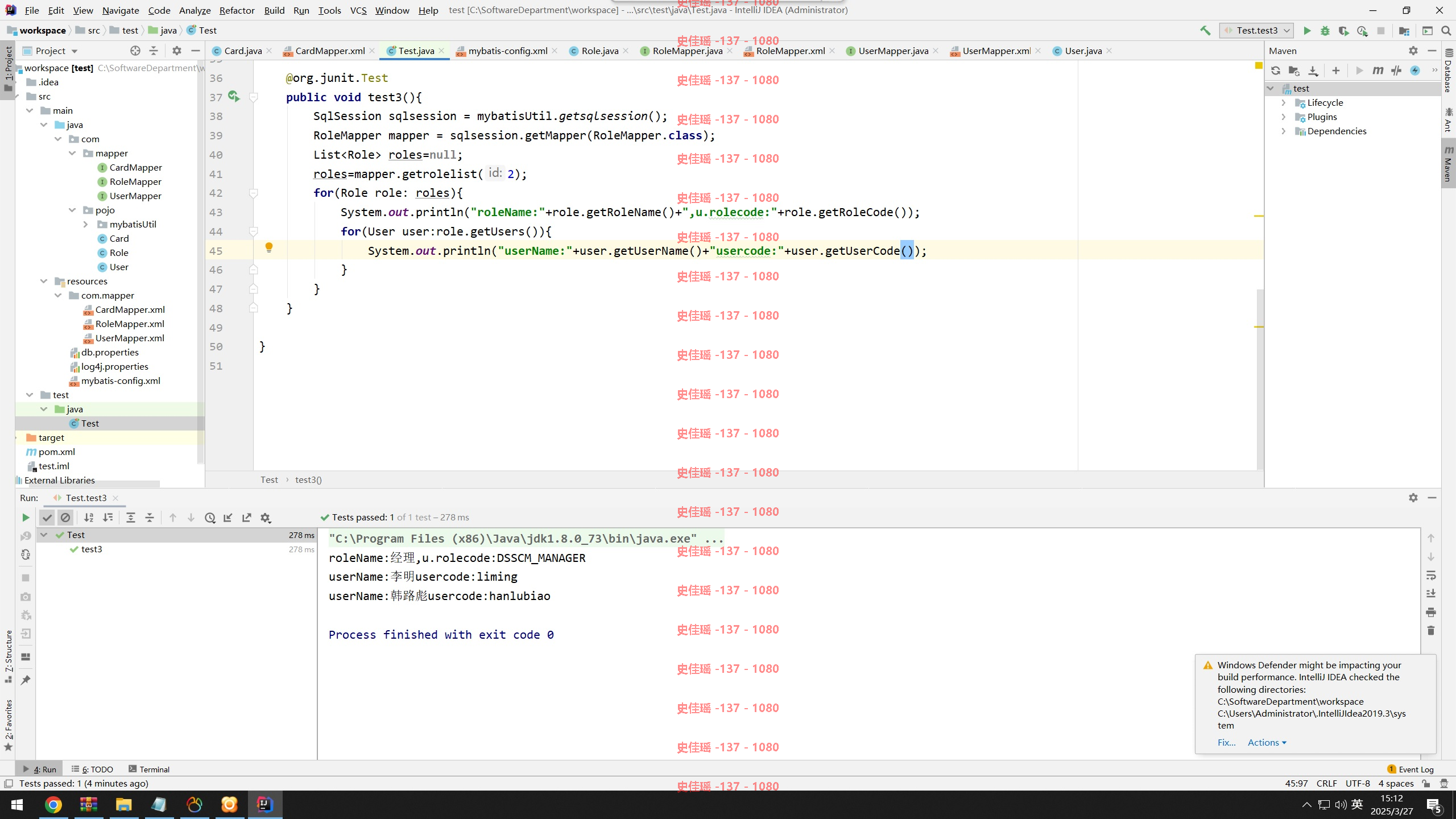Clear console with trash icon
This screenshot has width=1456, height=819.
[x=1431, y=631]
